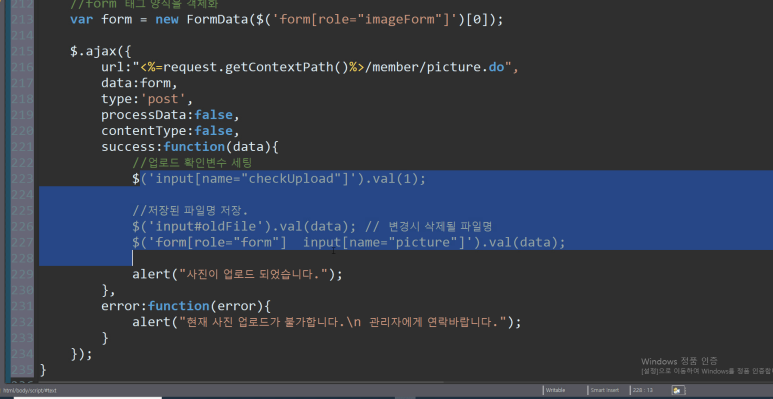Click the alert '사진이 업로드 되었습니다.' line
This screenshot has height=399, width=773.
237,274
